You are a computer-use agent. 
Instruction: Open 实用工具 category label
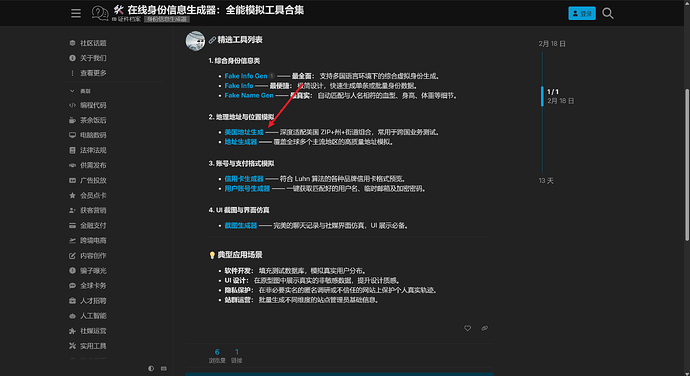93,346
